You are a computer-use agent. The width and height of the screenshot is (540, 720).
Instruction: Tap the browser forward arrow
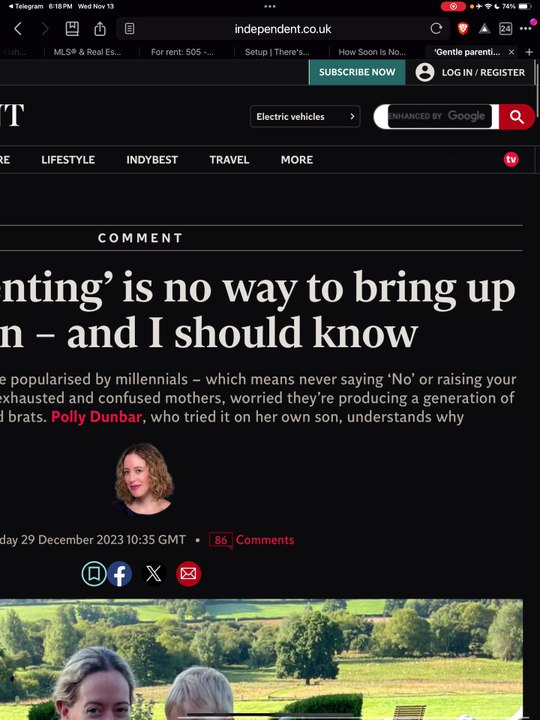tap(45, 29)
